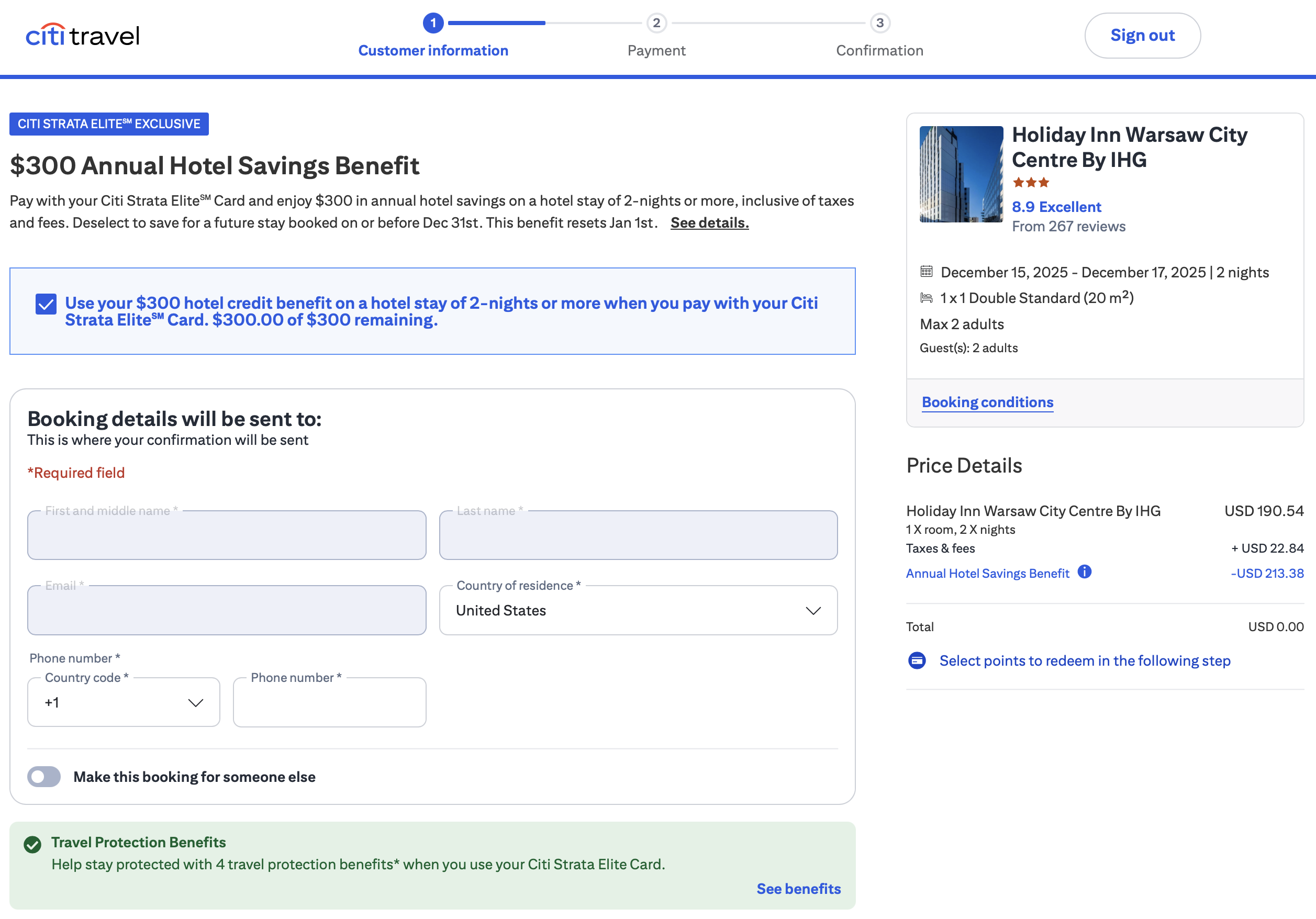Open the Booking conditions link
Screen dimensions: 1316x919
tap(988, 402)
